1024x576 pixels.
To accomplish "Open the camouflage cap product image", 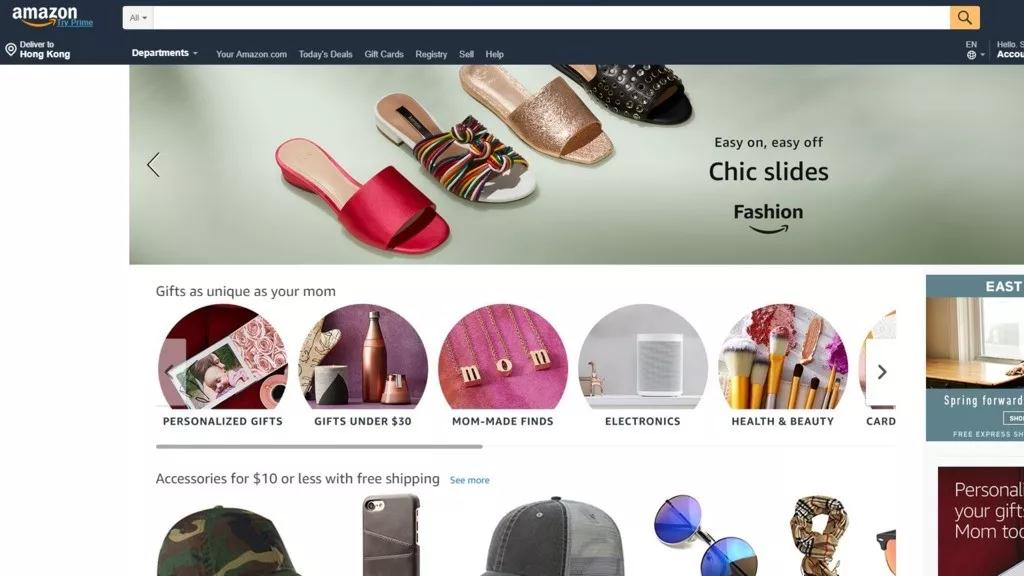I will (227, 540).
